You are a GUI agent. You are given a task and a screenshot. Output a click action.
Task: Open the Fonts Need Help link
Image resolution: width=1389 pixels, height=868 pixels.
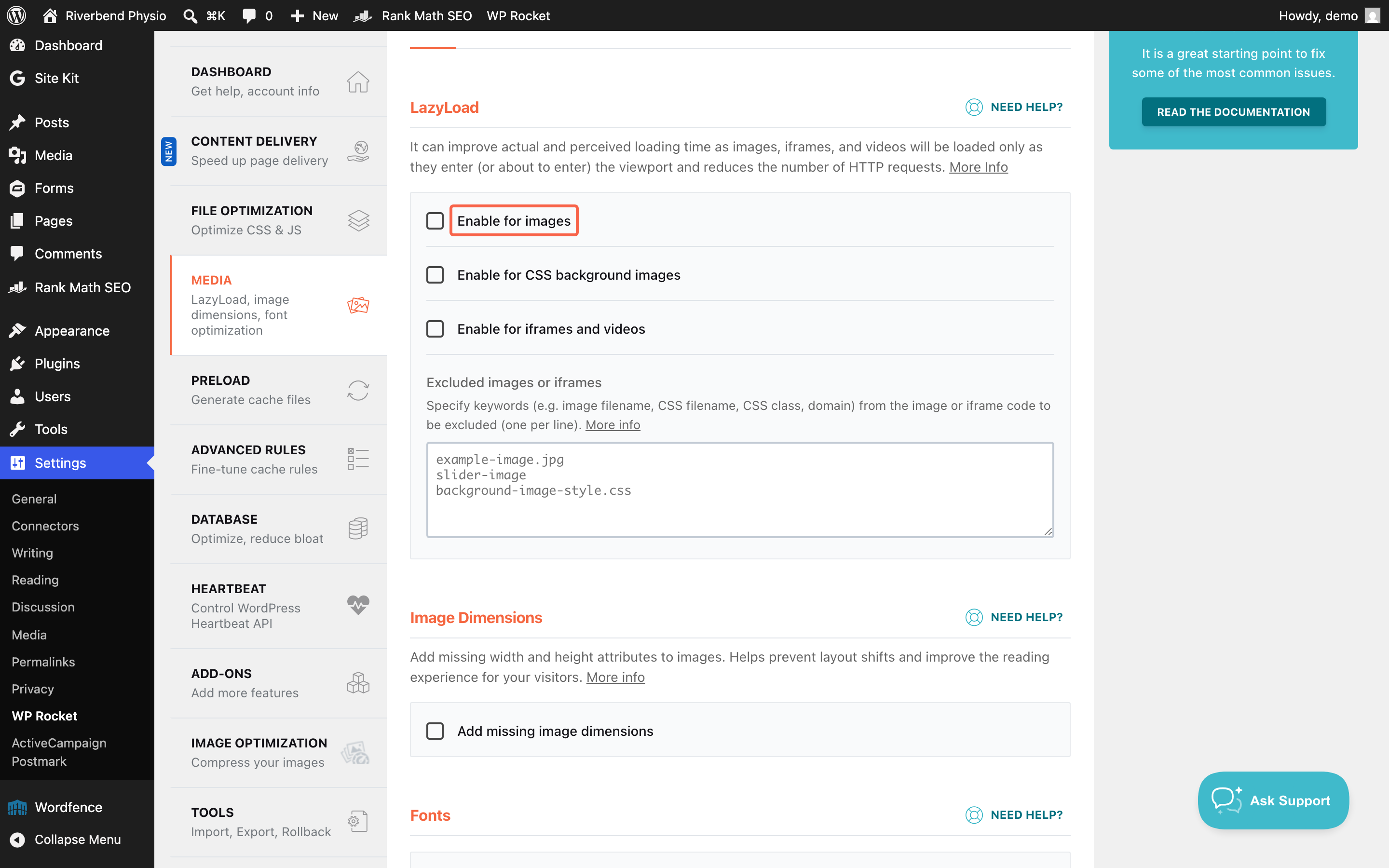pyautogui.click(x=1014, y=814)
